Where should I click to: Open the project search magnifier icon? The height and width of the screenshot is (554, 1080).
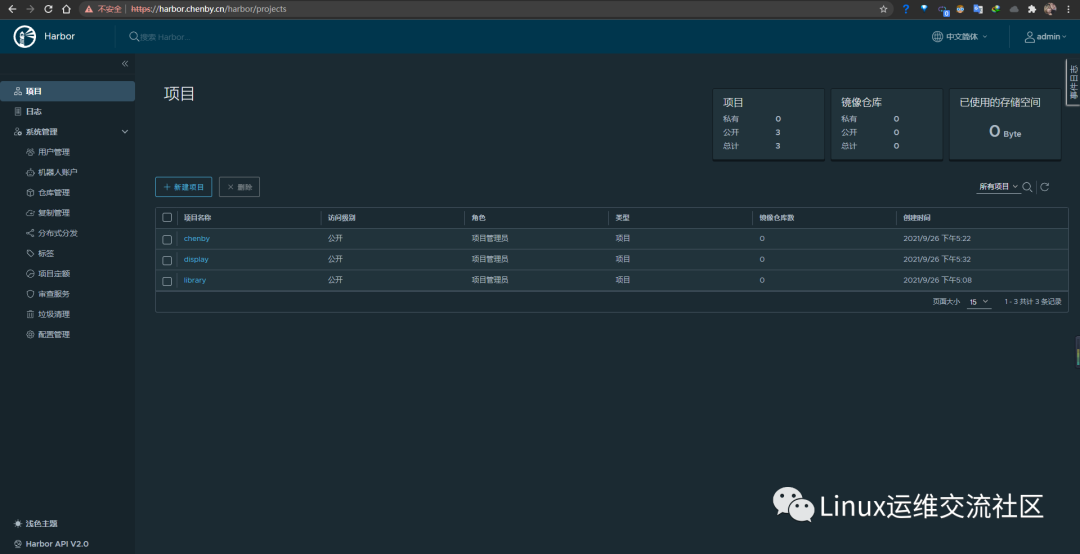[x=1027, y=187]
